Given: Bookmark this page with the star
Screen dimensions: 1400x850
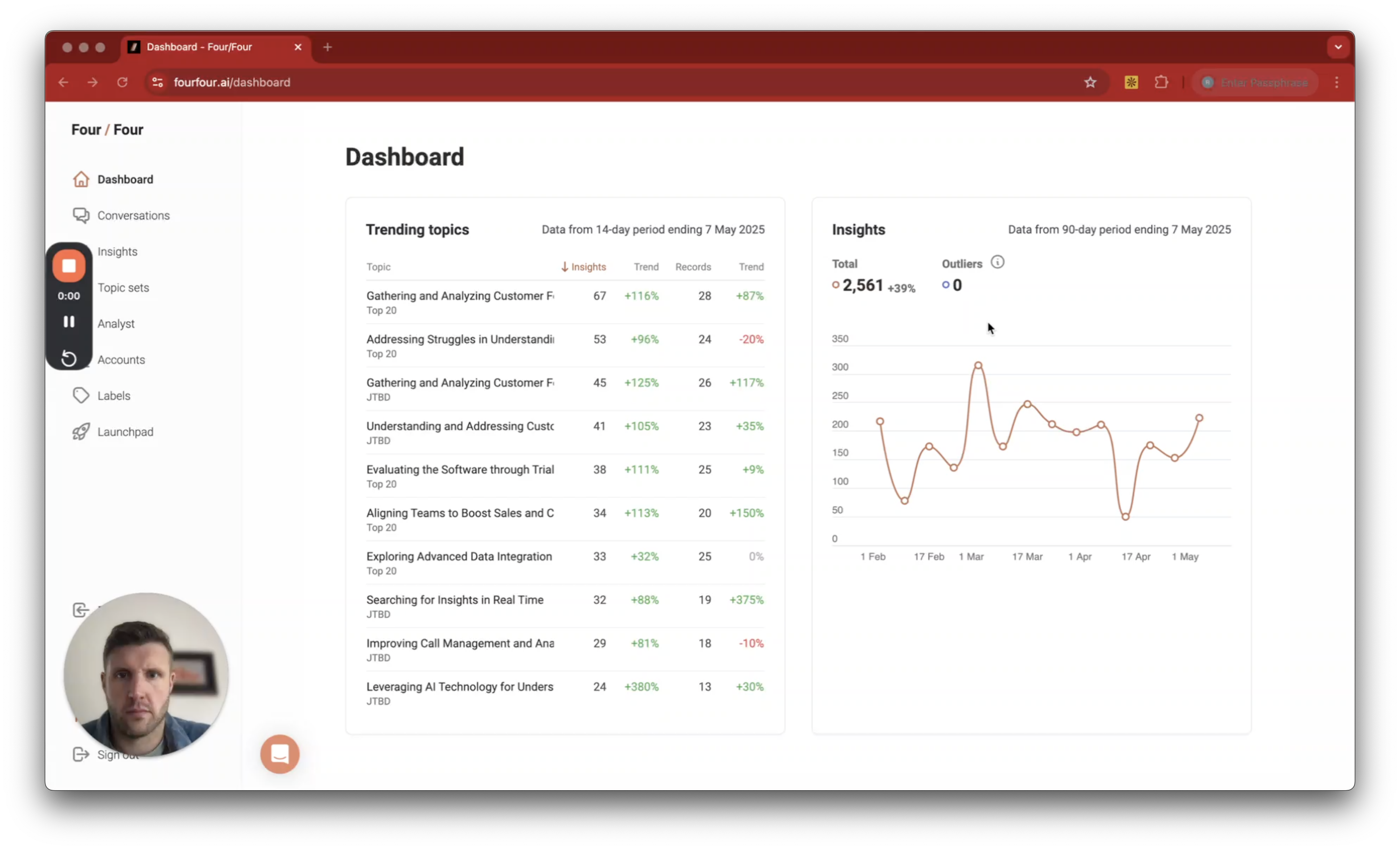Looking at the screenshot, I should (x=1090, y=82).
